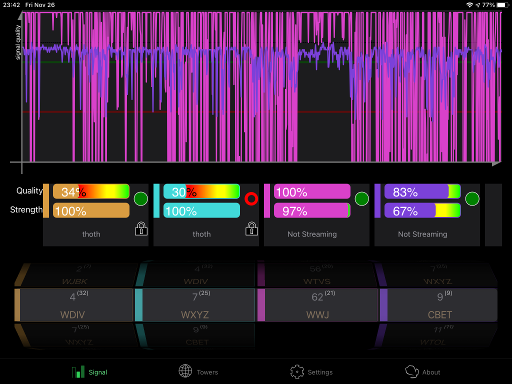Choose dimmed WDIV above WXYZ in cyan picker
Viewport: 512px width, 384px height.
point(196,275)
